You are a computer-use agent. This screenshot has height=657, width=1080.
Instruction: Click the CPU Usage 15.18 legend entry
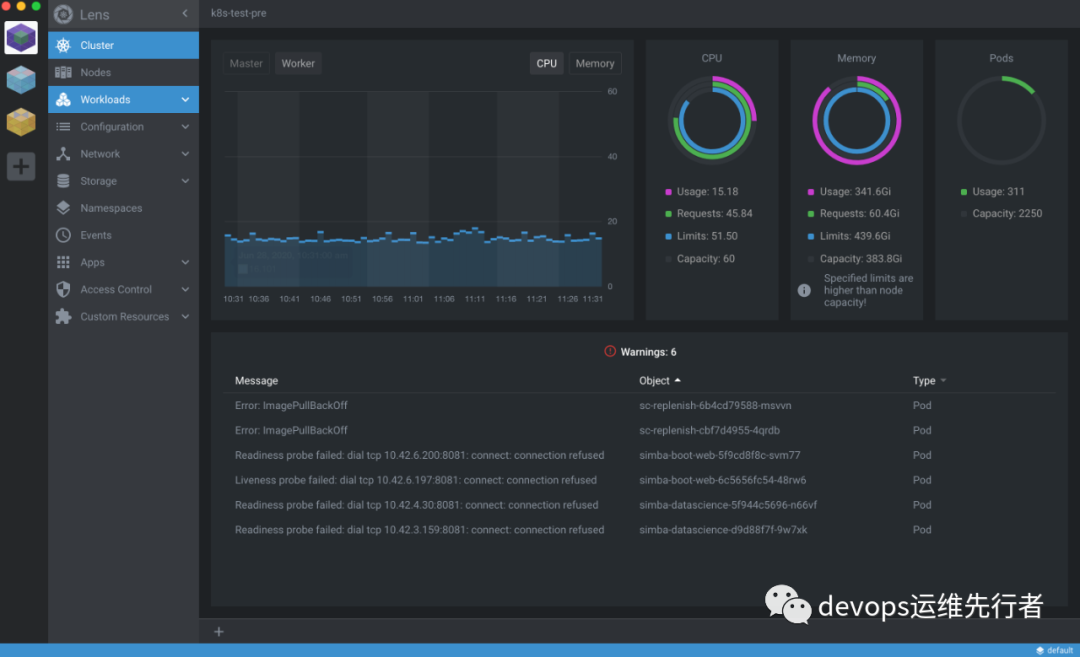[x=701, y=191]
